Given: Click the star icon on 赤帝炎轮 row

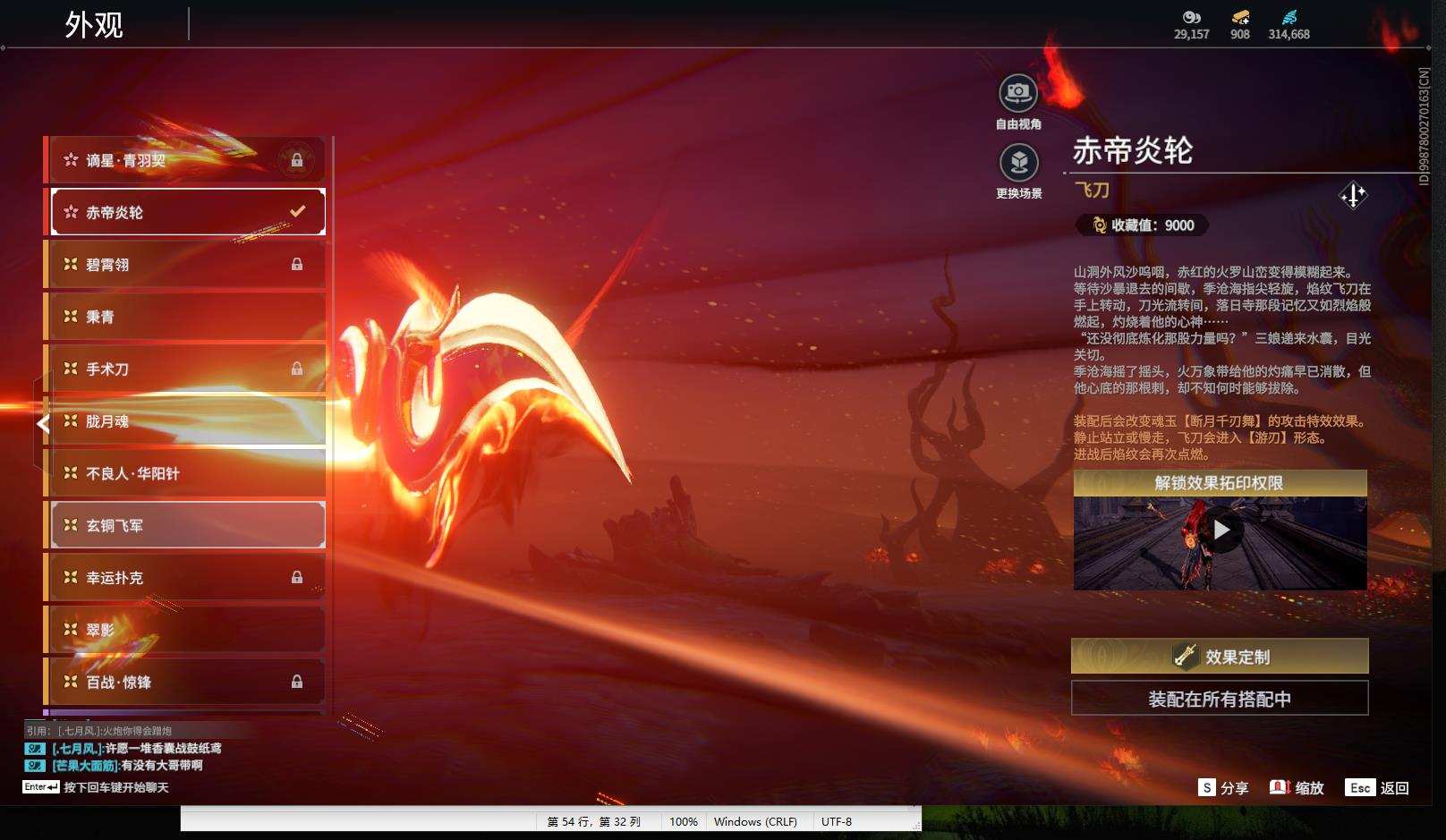Looking at the screenshot, I should (71, 211).
